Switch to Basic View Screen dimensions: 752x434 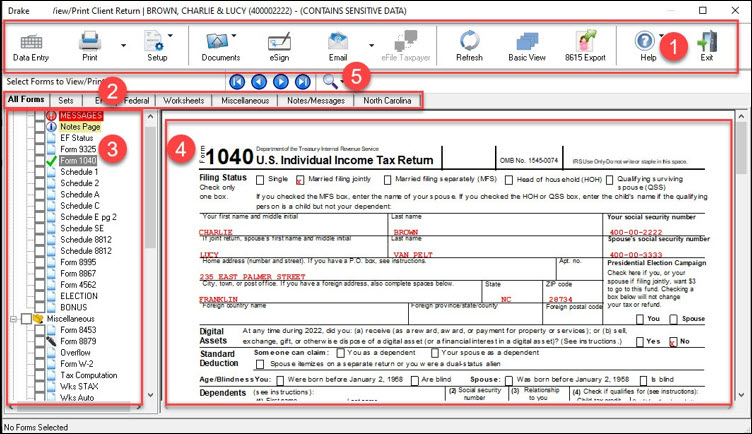coord(527,47)
